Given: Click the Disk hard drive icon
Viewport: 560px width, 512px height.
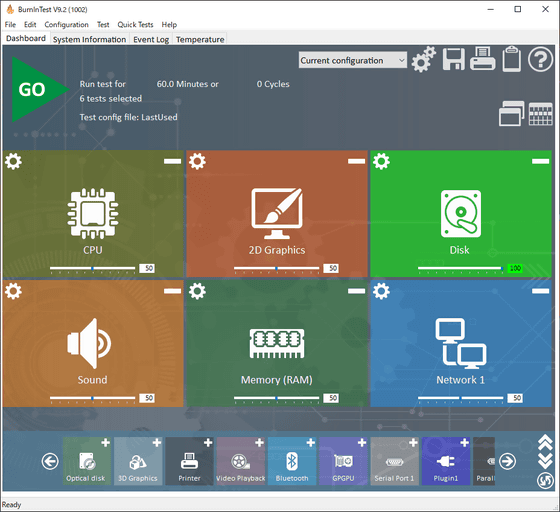Looking at the screenshot, I should click(x=461, y=214).
